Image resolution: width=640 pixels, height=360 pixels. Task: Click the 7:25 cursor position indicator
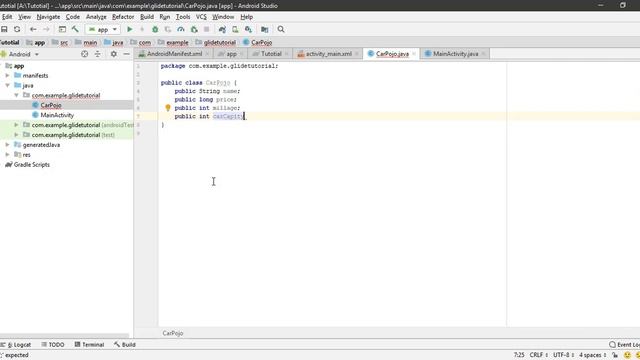(x=519, y=355)
